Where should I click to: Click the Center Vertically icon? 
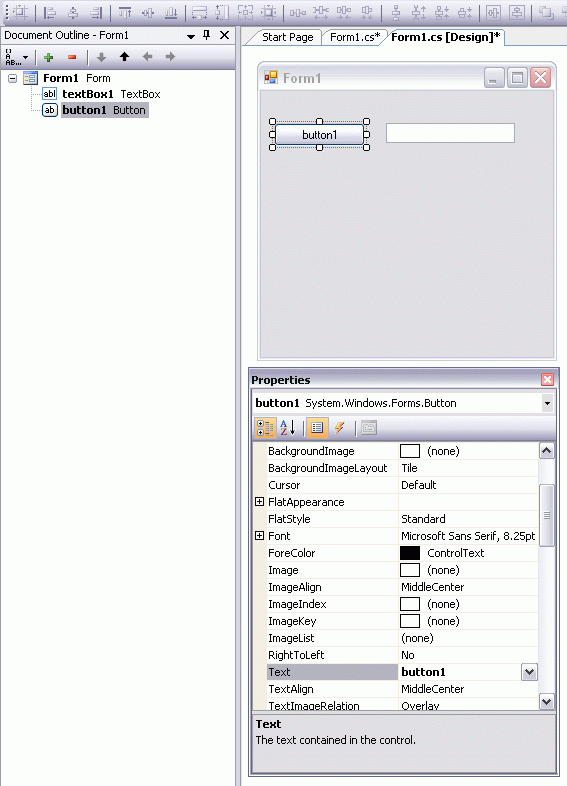tap(517, 12)
